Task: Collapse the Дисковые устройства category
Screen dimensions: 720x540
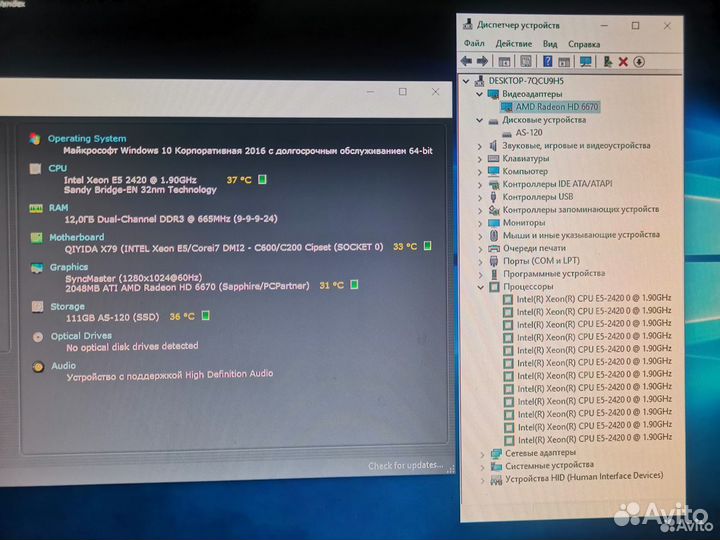Action: click(479, 120)
